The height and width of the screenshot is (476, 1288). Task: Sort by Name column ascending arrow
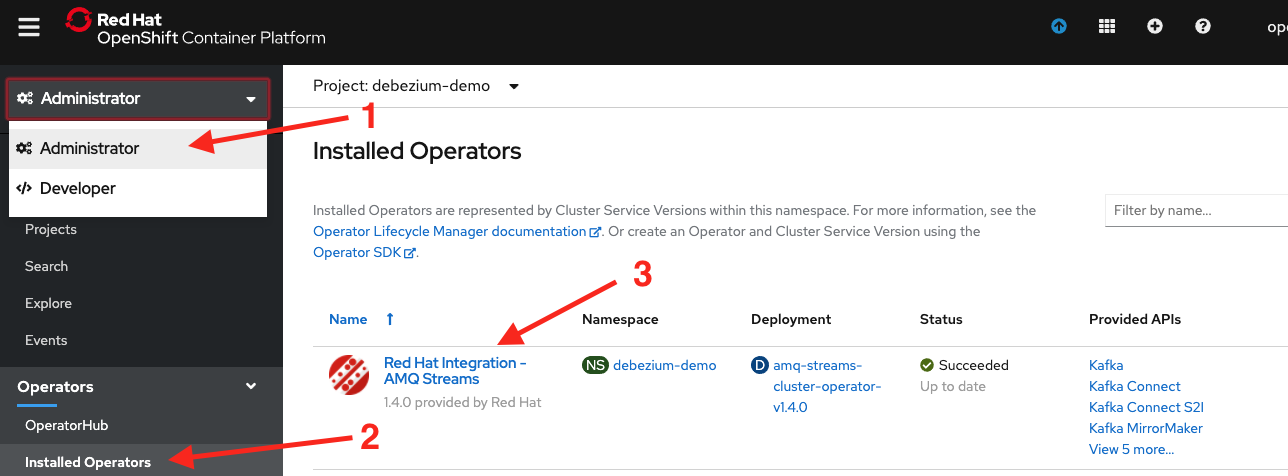coord(390,319)
